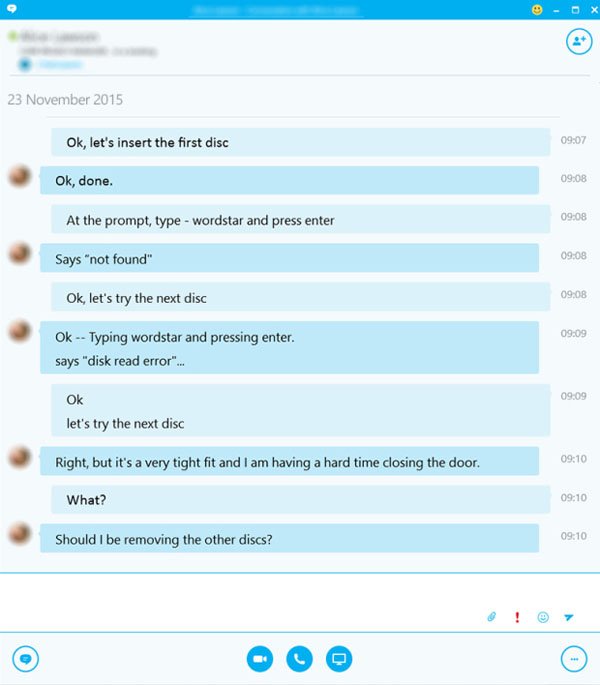The width and height of the screenshot is (600, 685).
Task: Minimize the conversation window
Action: (556, 10)
